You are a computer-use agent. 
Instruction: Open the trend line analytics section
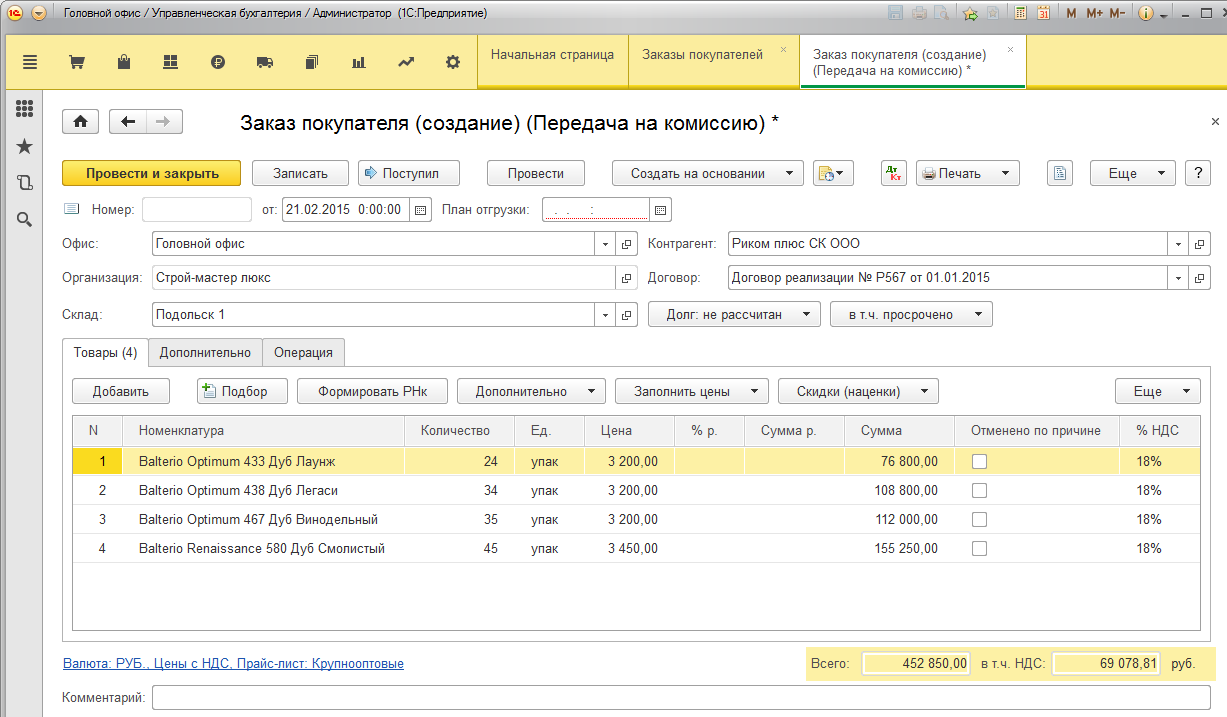(405, 62)
